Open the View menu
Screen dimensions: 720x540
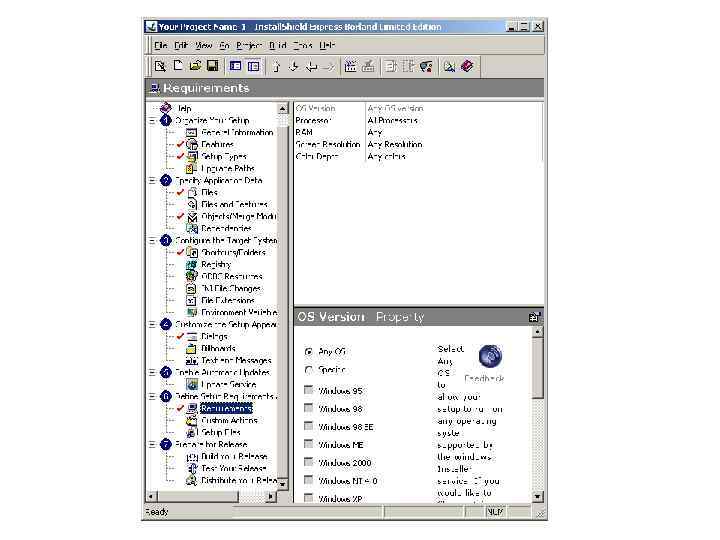coord(203,45)
